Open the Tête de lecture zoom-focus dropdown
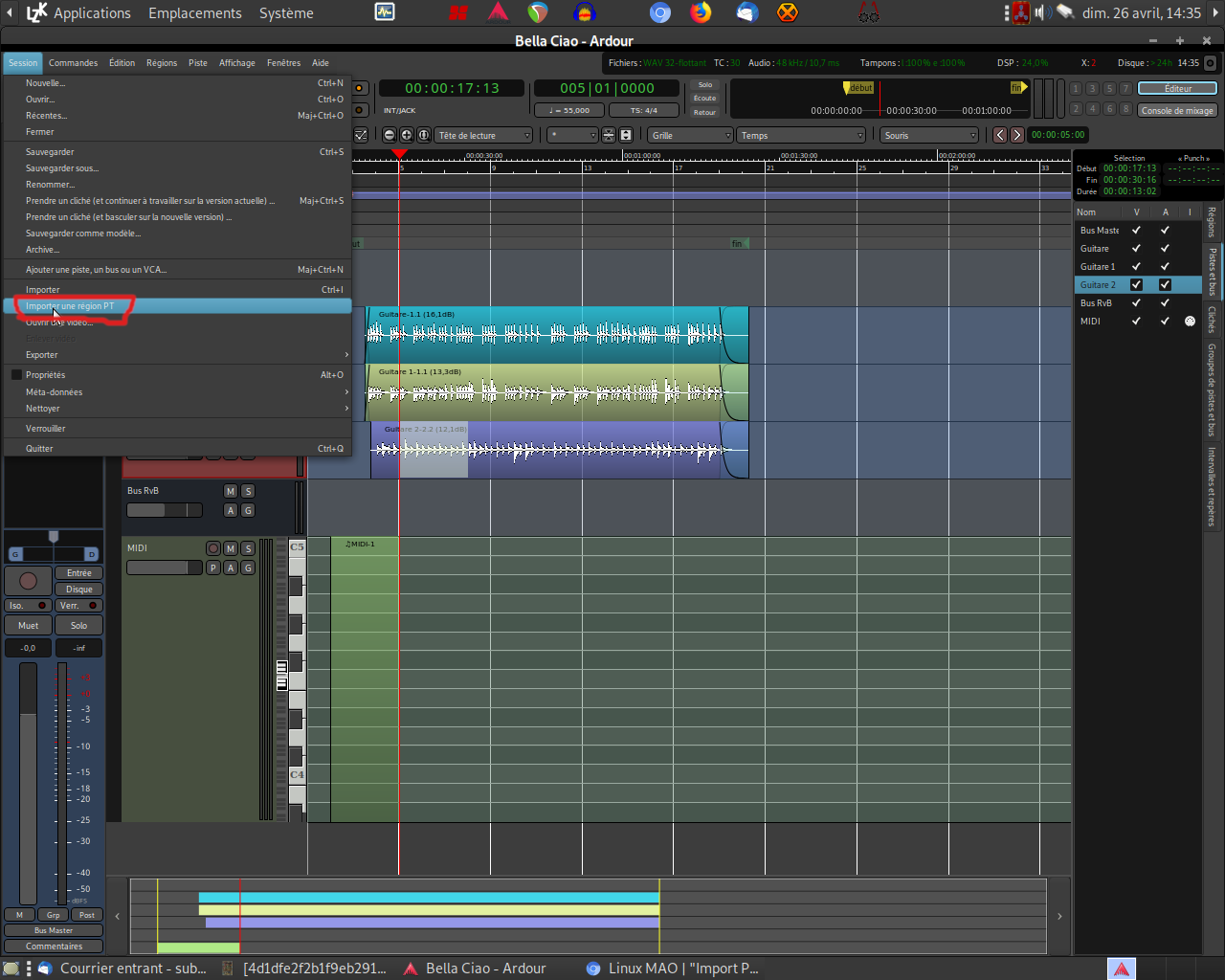This screenshot has width=1225, height=980. [x=483, y=135]
